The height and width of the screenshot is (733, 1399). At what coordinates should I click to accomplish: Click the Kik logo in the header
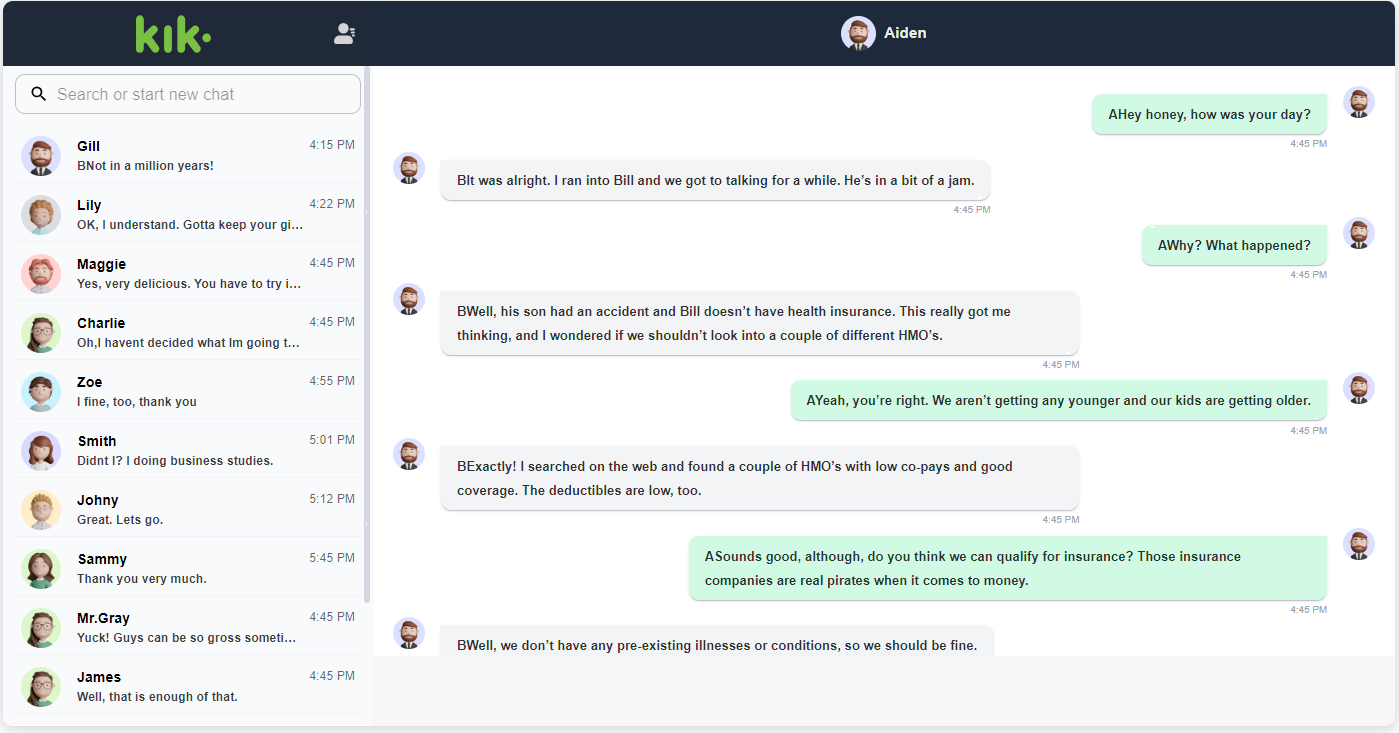[x=172, y=33]
